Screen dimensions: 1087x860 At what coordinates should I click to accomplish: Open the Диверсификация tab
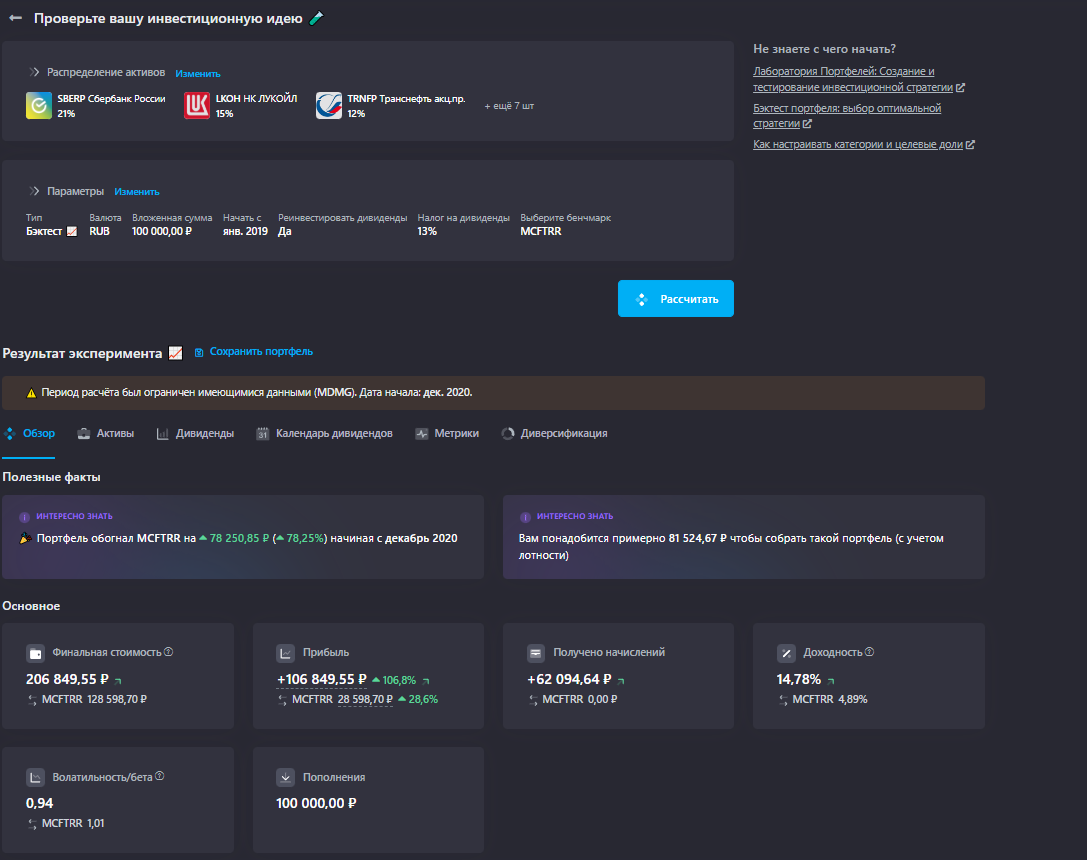554,434
